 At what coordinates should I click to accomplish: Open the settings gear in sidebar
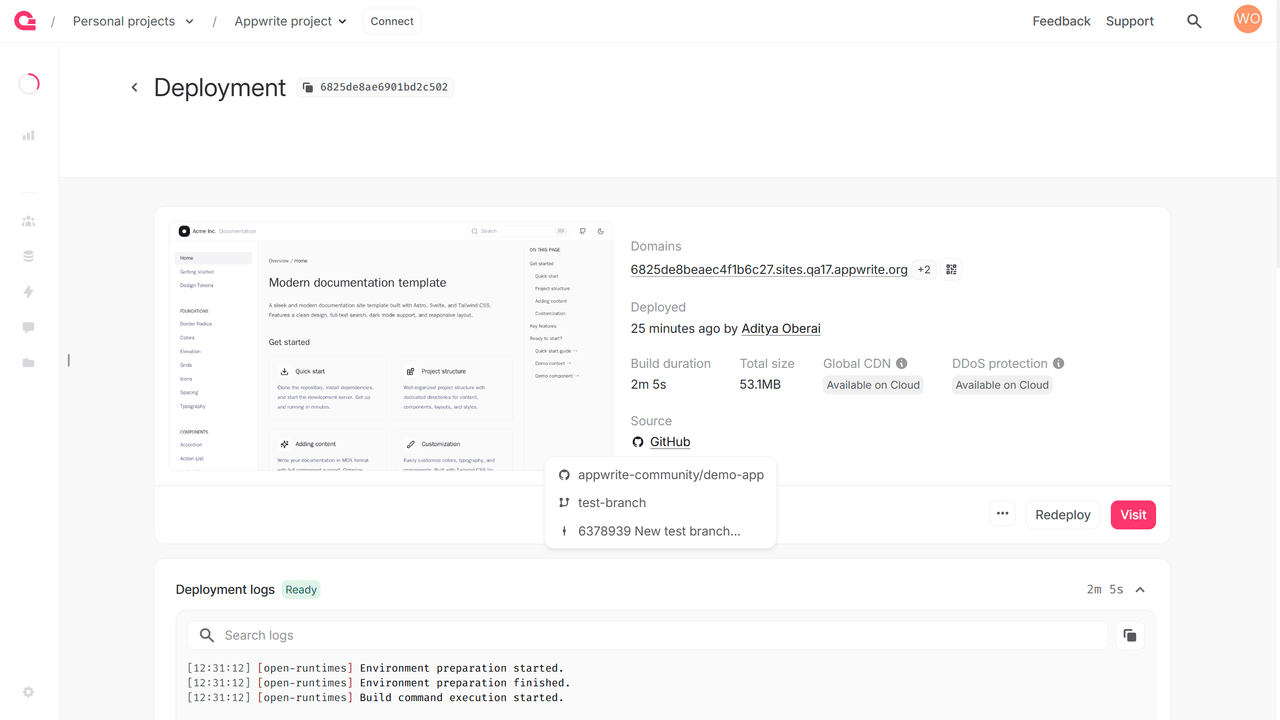(28, 692)
